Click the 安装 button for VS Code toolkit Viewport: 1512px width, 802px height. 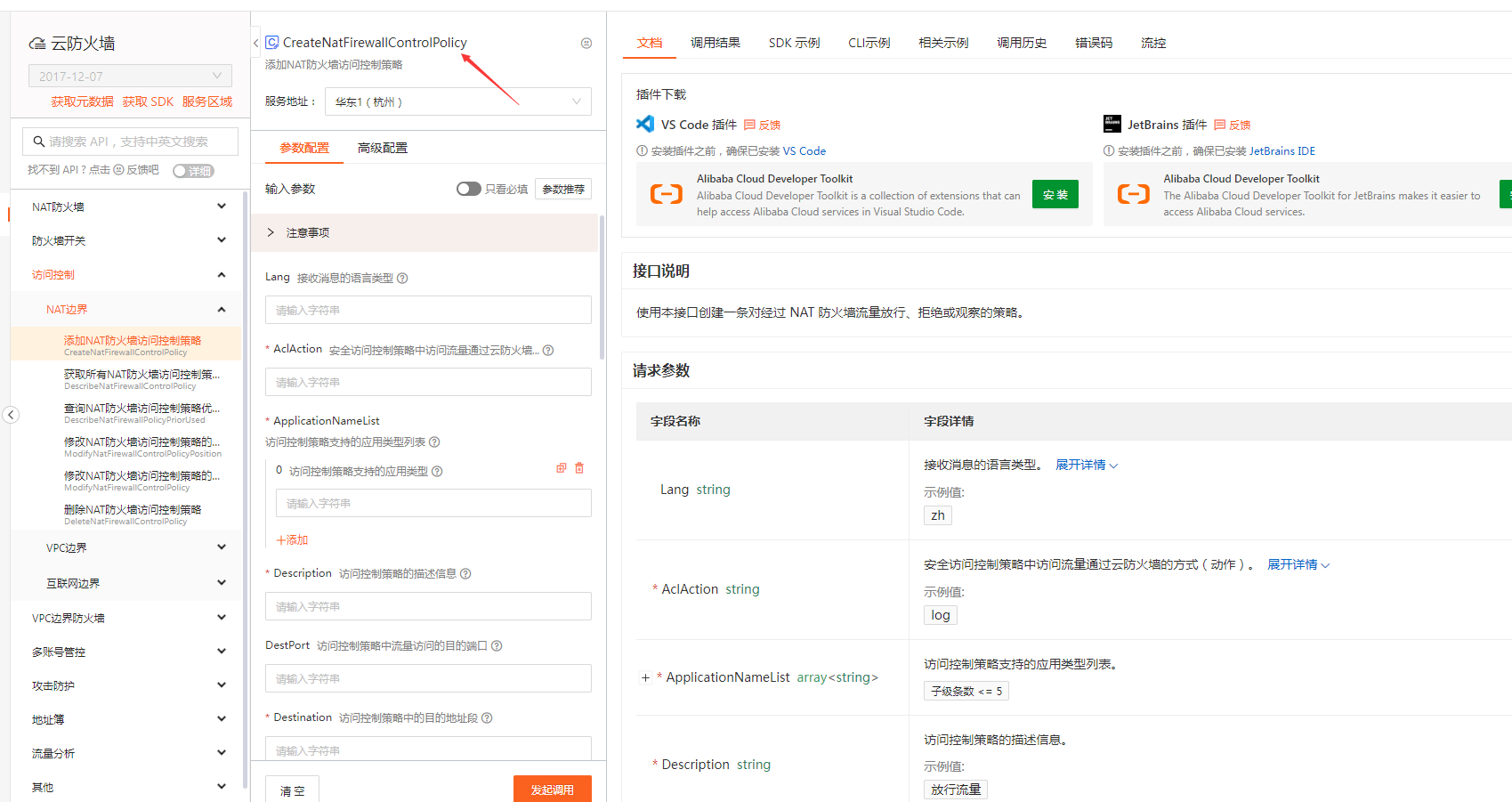point(1055,194)
